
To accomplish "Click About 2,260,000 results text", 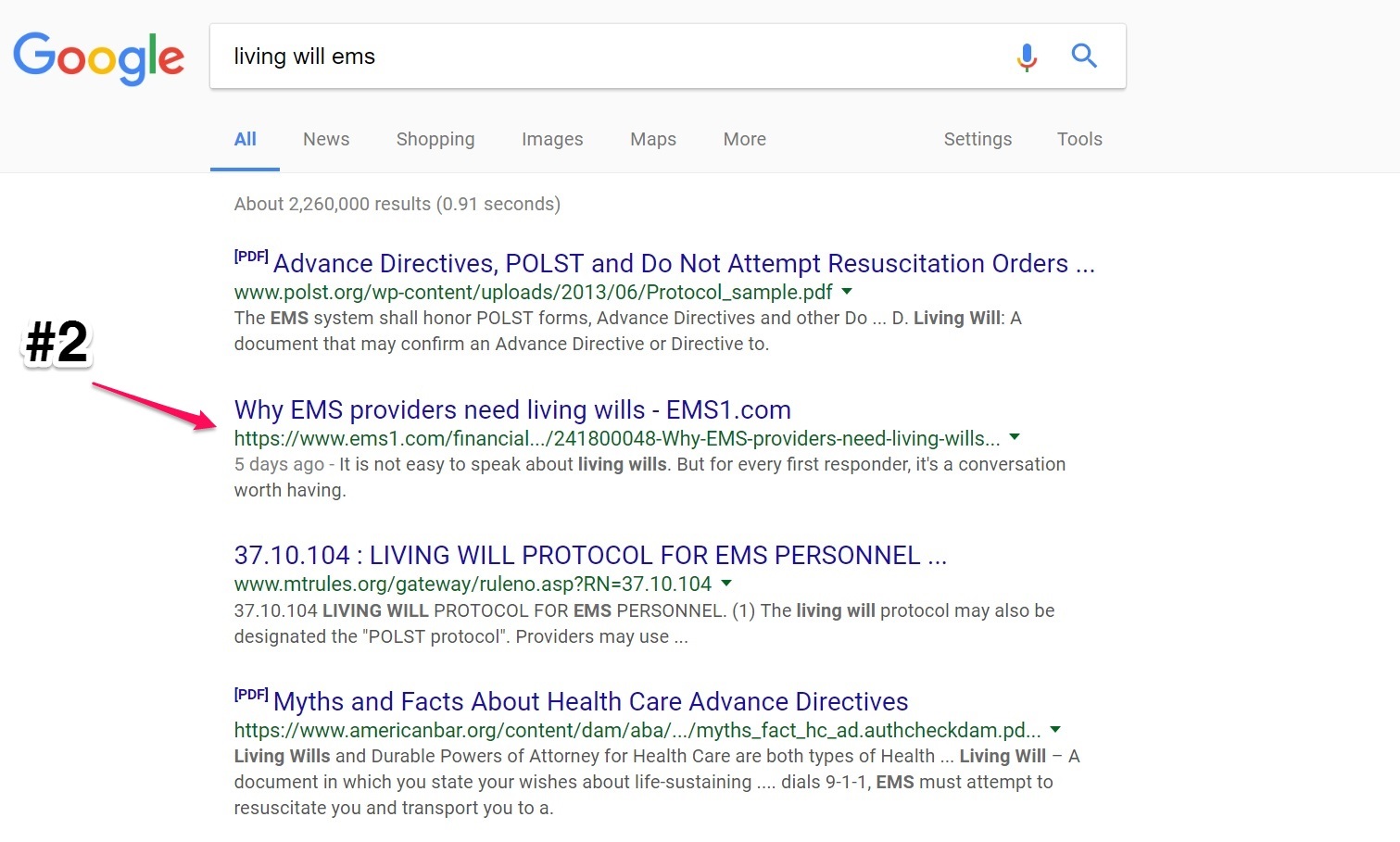I will click(397, 204).
